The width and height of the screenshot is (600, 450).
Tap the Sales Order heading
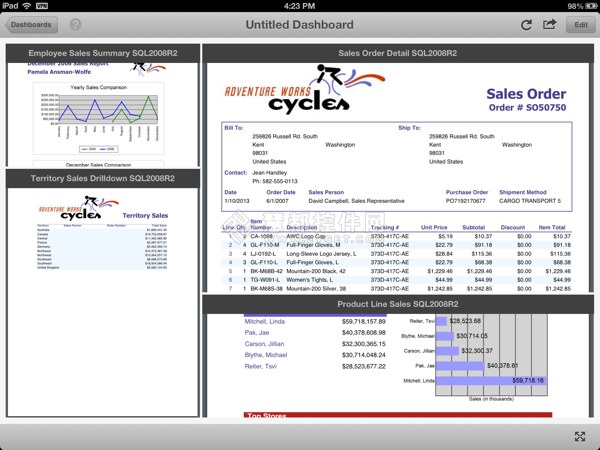tap(526, 94)
